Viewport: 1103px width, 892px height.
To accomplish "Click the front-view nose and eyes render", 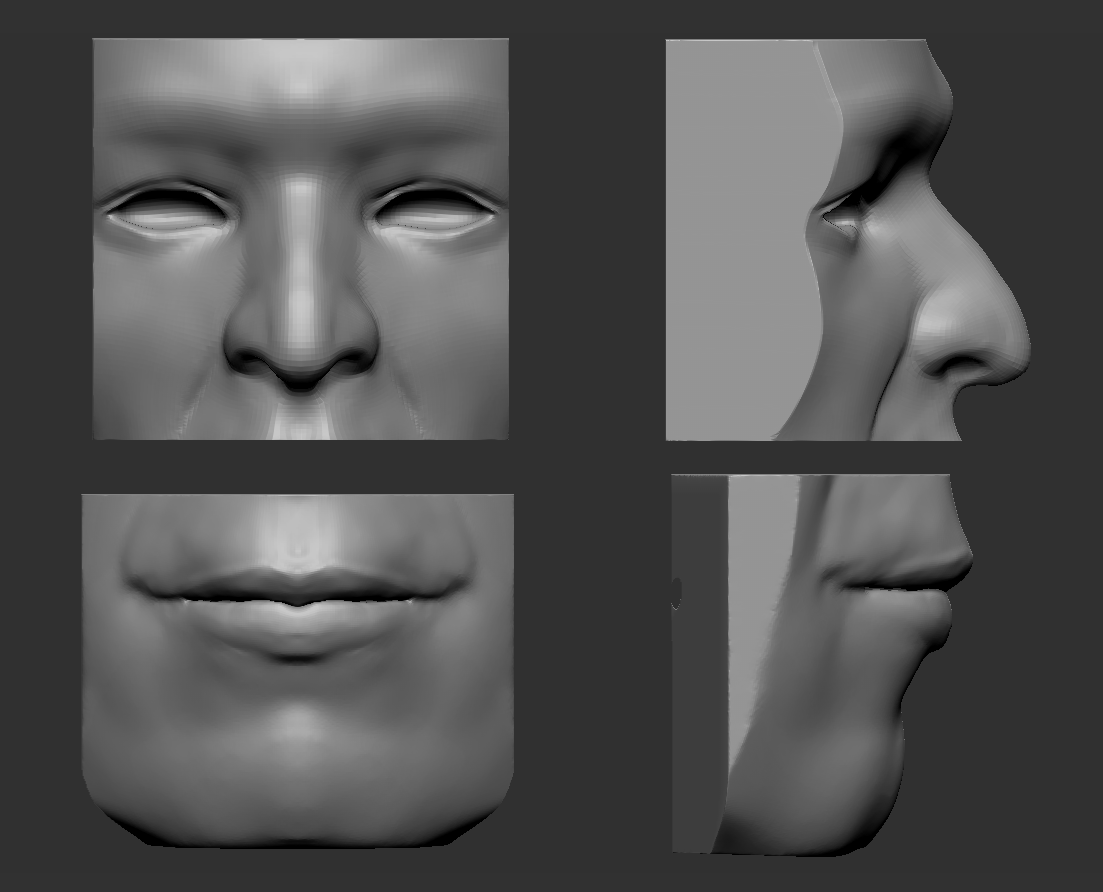I will click(300, 238).
